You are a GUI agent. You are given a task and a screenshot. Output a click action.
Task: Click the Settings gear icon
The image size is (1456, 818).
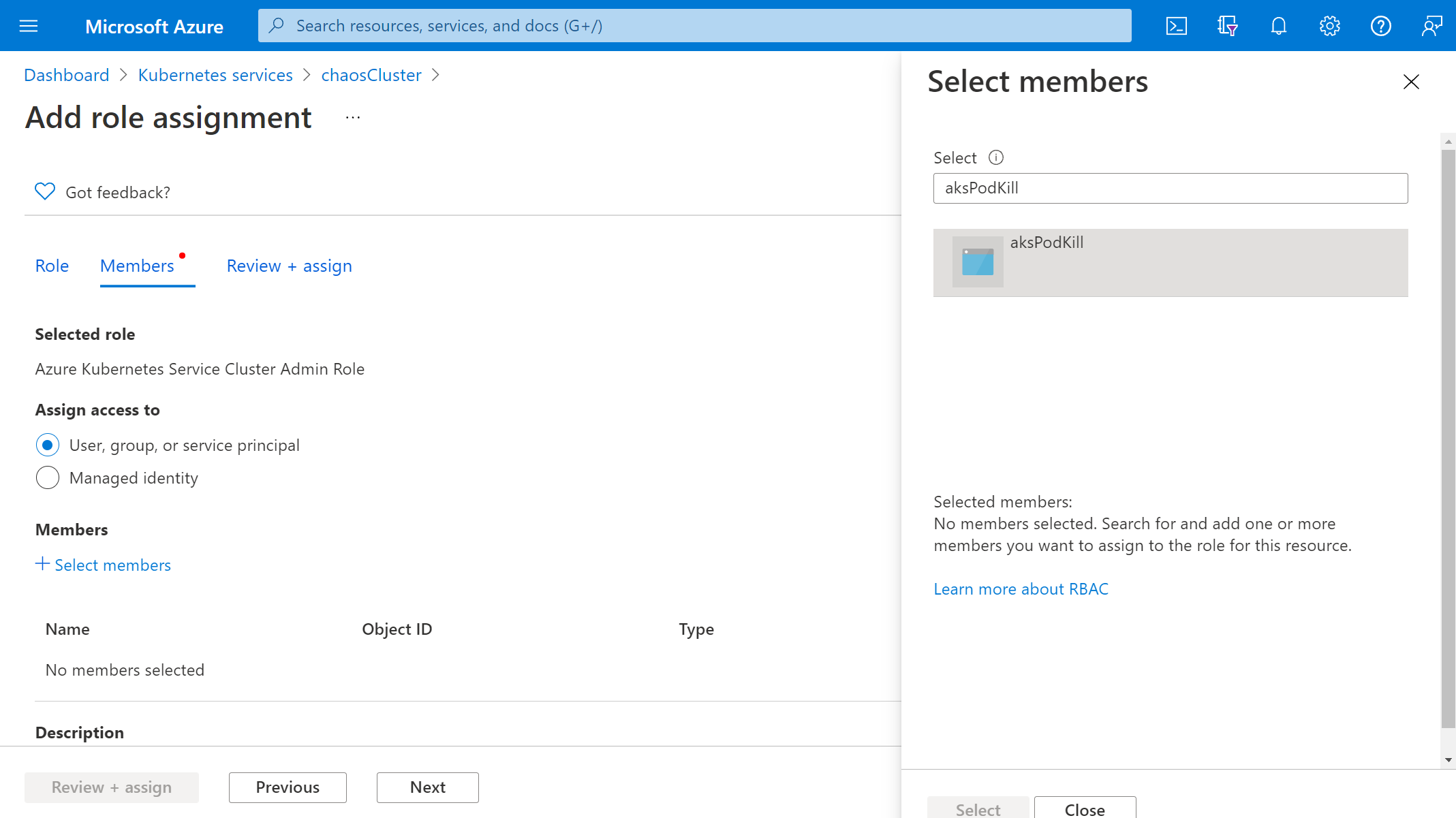click(x=1330, y=26)
